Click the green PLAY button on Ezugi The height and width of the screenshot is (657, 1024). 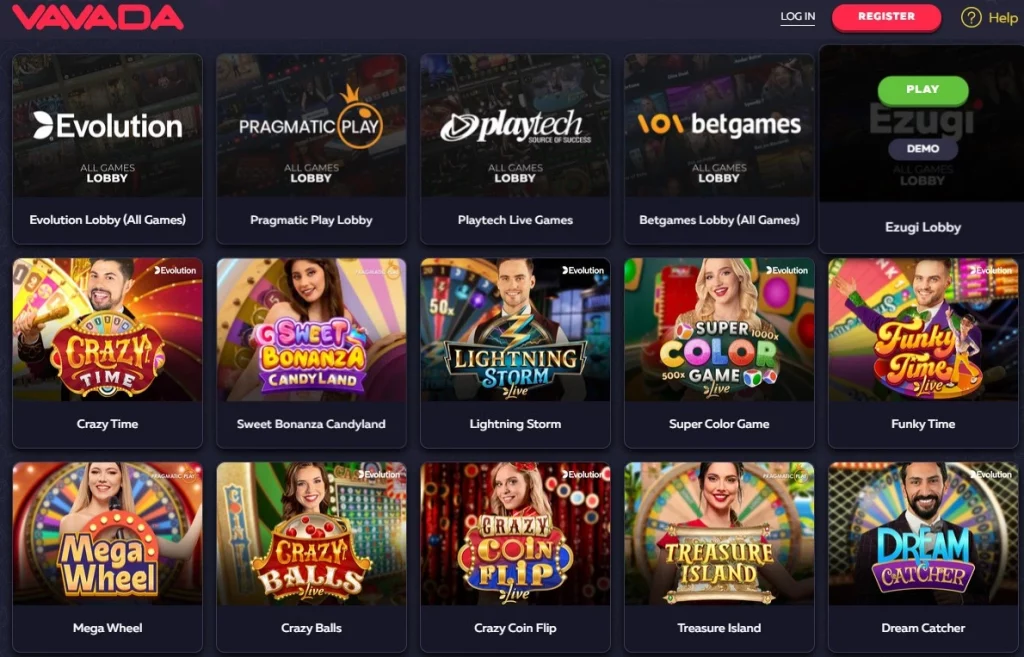coord(922,90)
